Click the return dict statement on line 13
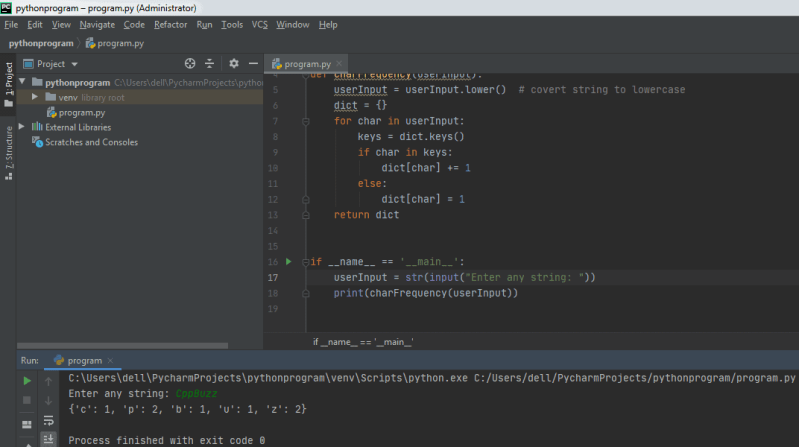The width and height of the screenshot is (799, 447). (x=366, y=215)
